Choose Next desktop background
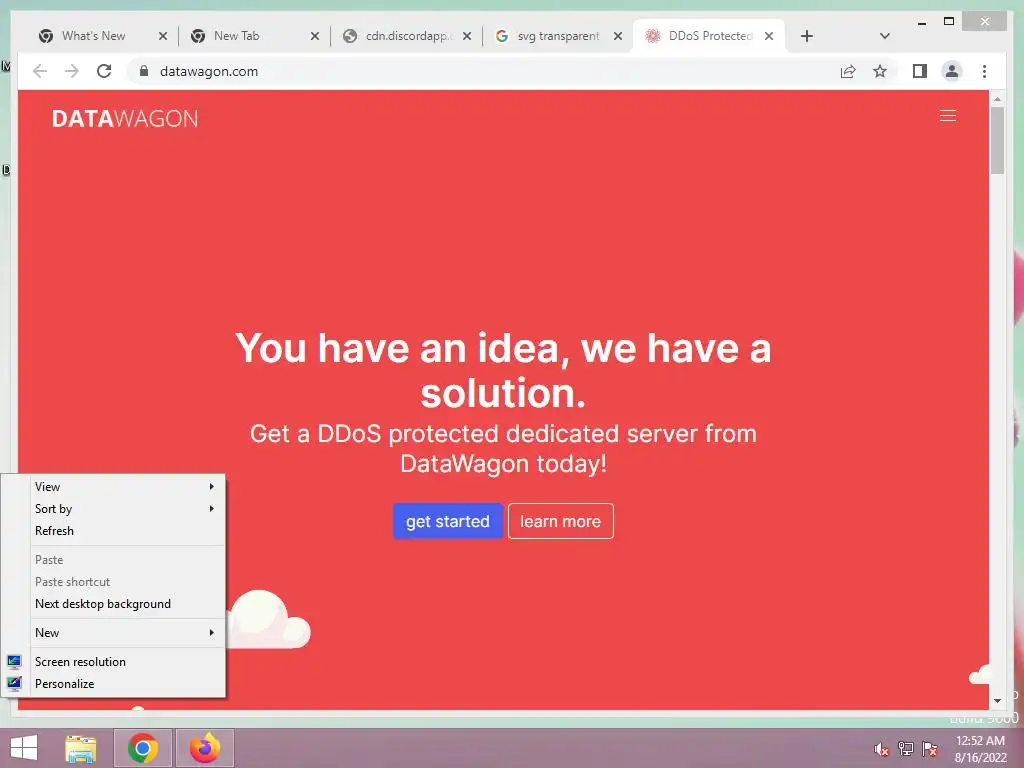1024x768 pixels. click(x=124, y=604)
